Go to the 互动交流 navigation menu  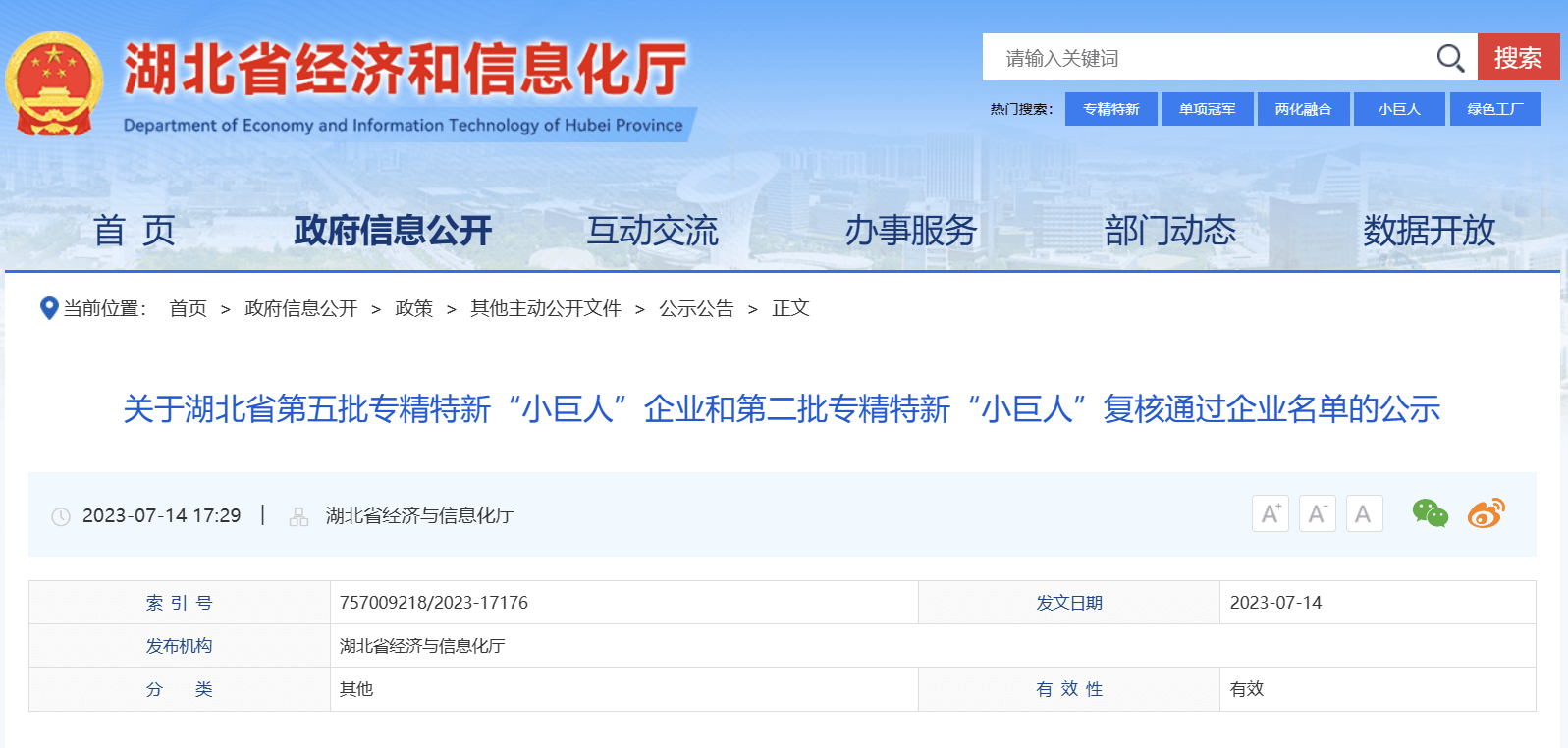coord(652,231)
